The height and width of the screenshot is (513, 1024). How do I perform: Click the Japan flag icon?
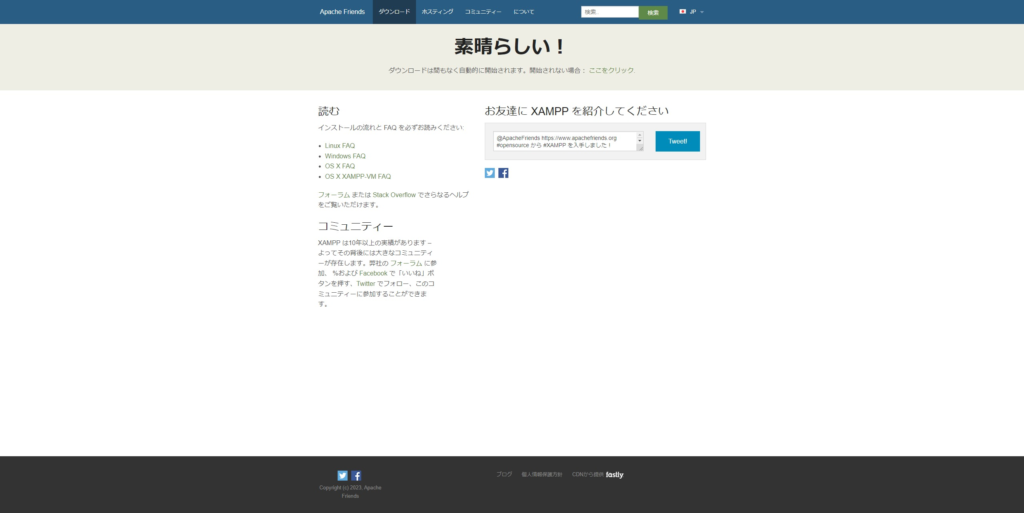(x=682, y=12)
